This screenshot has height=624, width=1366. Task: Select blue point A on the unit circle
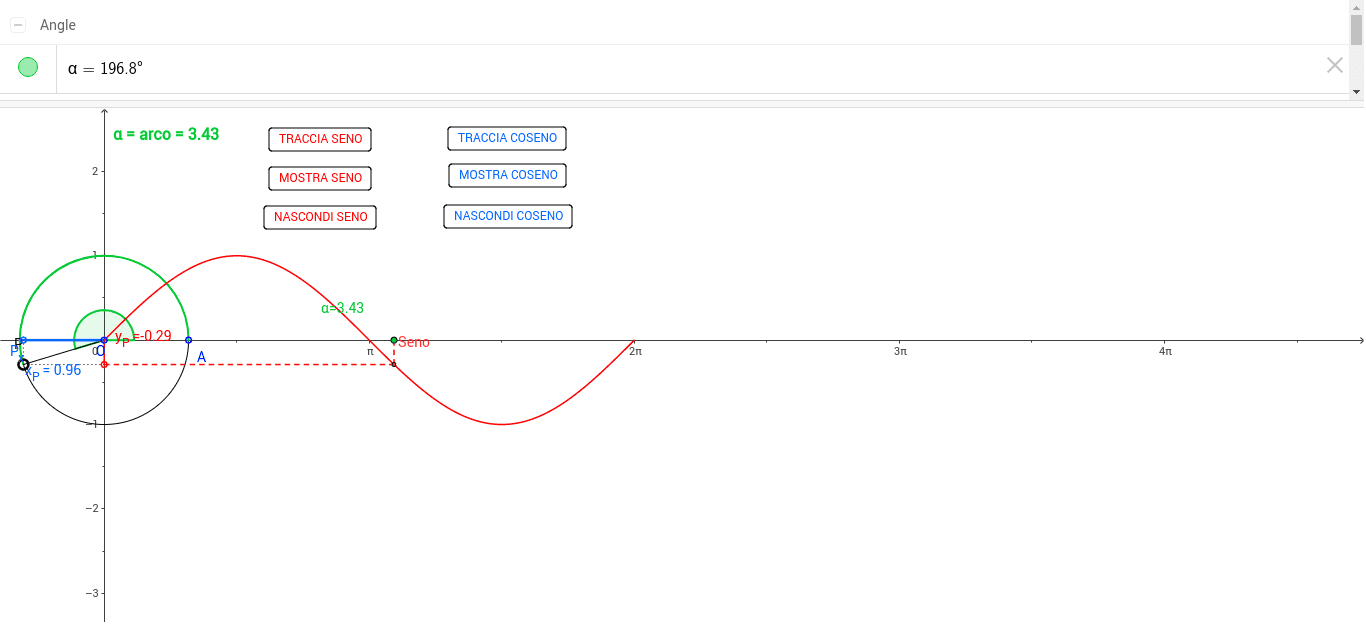click(x=189, y=340)
